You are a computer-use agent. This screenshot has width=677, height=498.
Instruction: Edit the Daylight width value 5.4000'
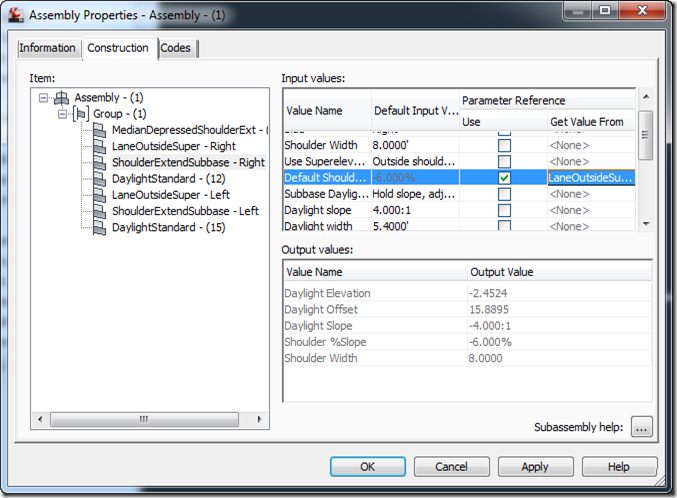point(415,225)
